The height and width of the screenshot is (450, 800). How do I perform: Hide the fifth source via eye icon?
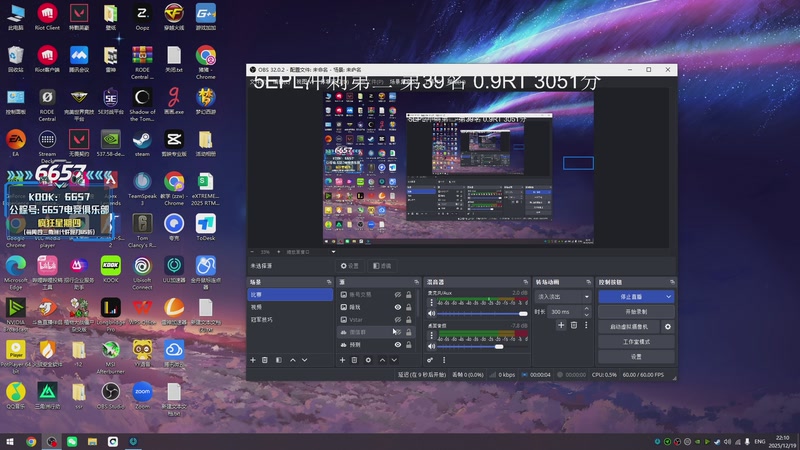point(397,345)
